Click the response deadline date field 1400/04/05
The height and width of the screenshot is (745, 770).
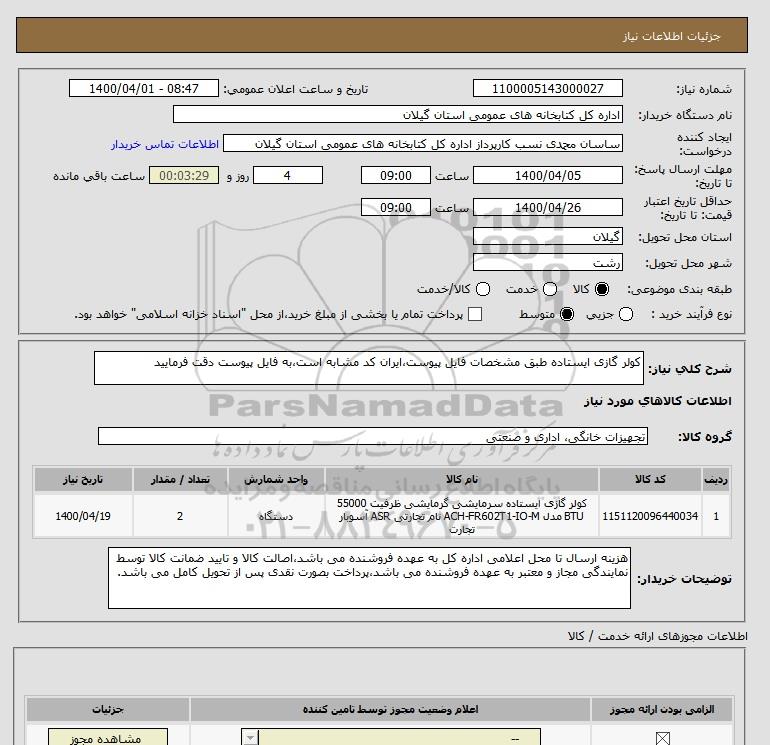click(x=546, y=175)
